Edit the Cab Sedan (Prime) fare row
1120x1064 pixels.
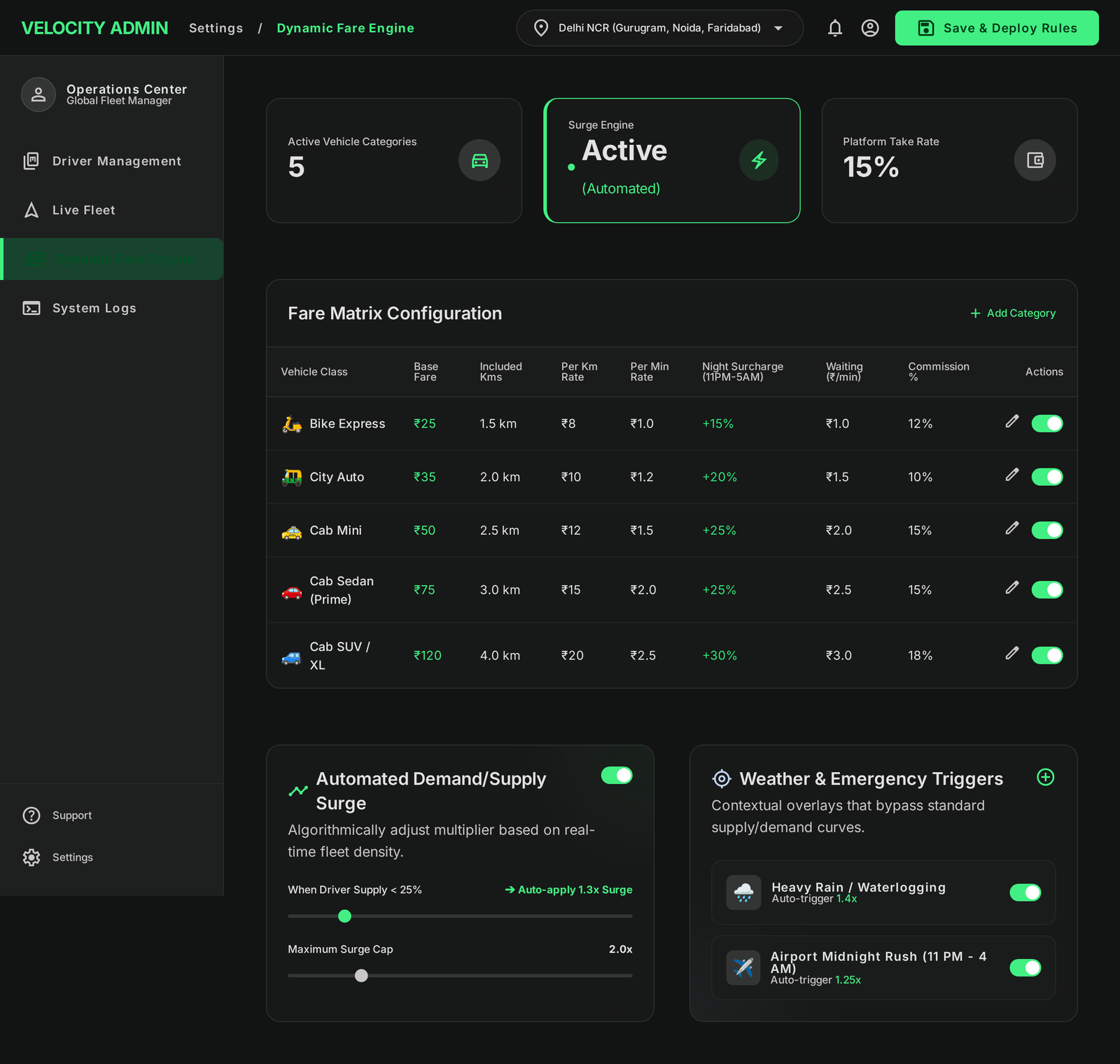coord(1012,587)
